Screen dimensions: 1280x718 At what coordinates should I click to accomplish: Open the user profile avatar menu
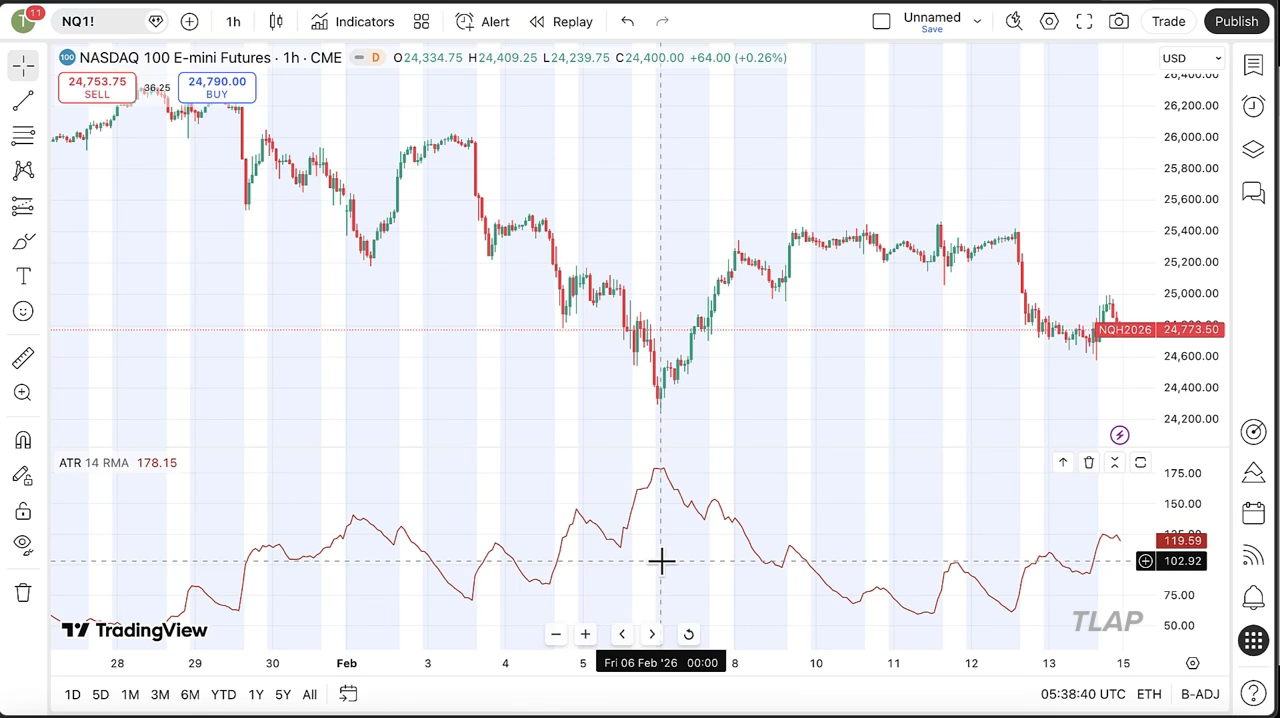(x=23, y=21)
